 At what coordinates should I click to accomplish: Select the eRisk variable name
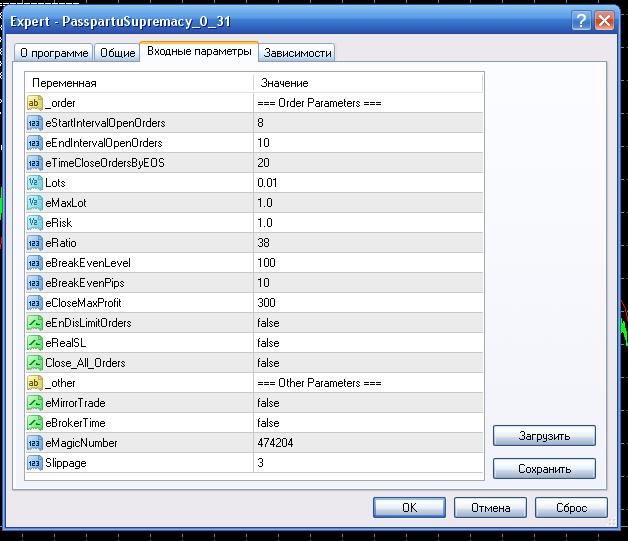pos(58,223)
